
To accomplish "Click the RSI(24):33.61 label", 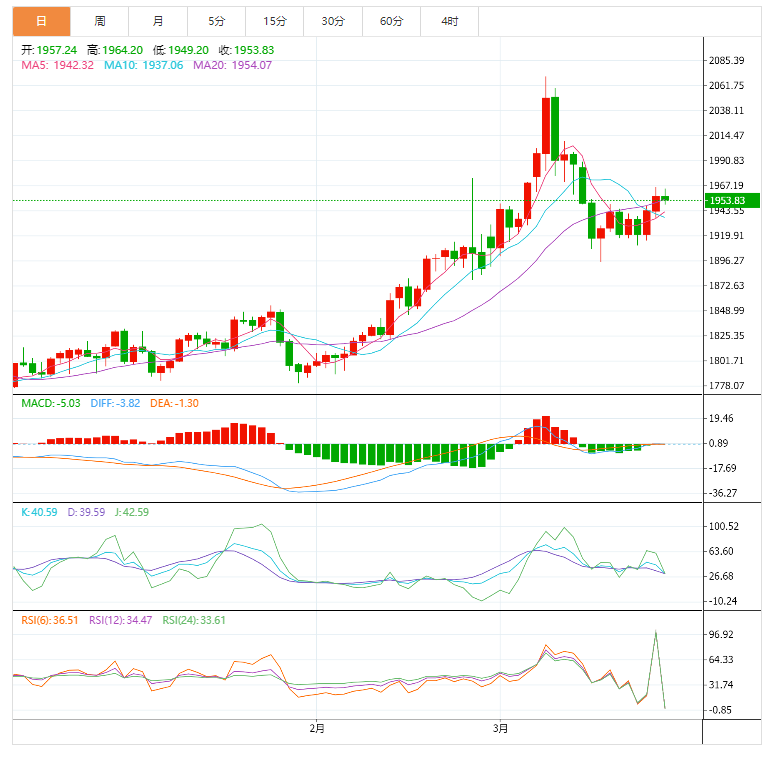I will pos(194,620).
